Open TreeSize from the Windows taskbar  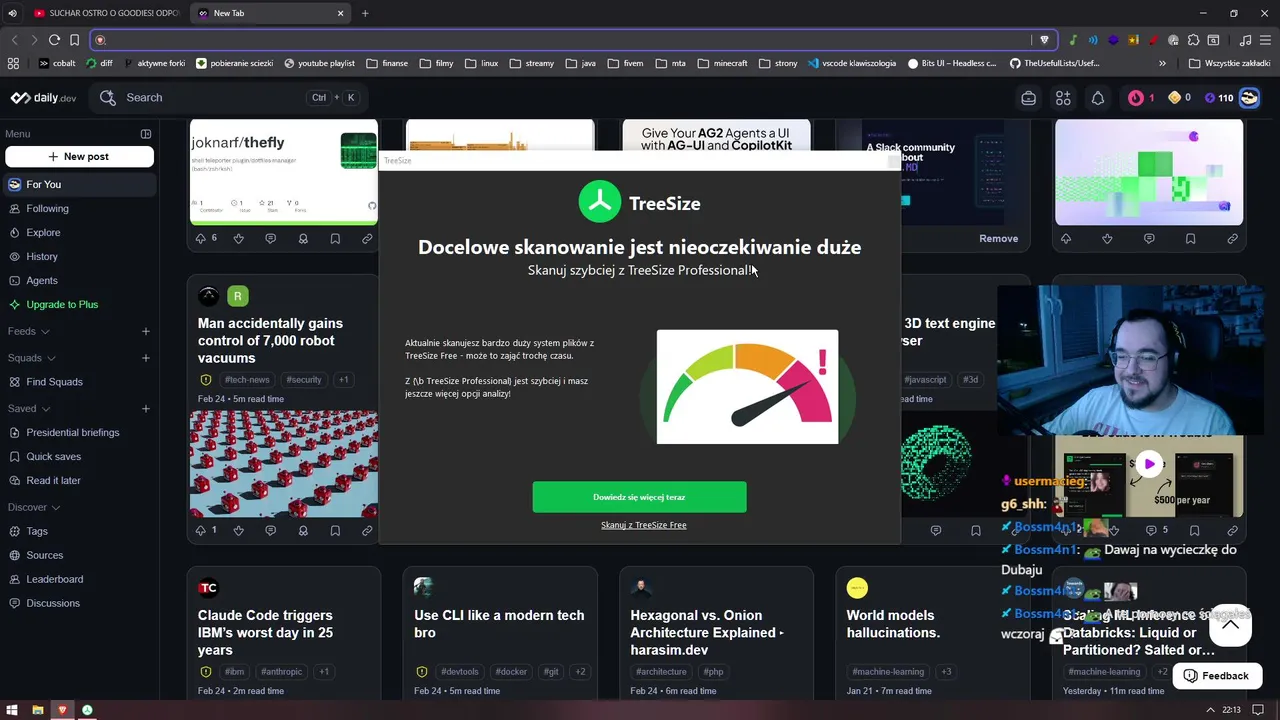point(87,710)
